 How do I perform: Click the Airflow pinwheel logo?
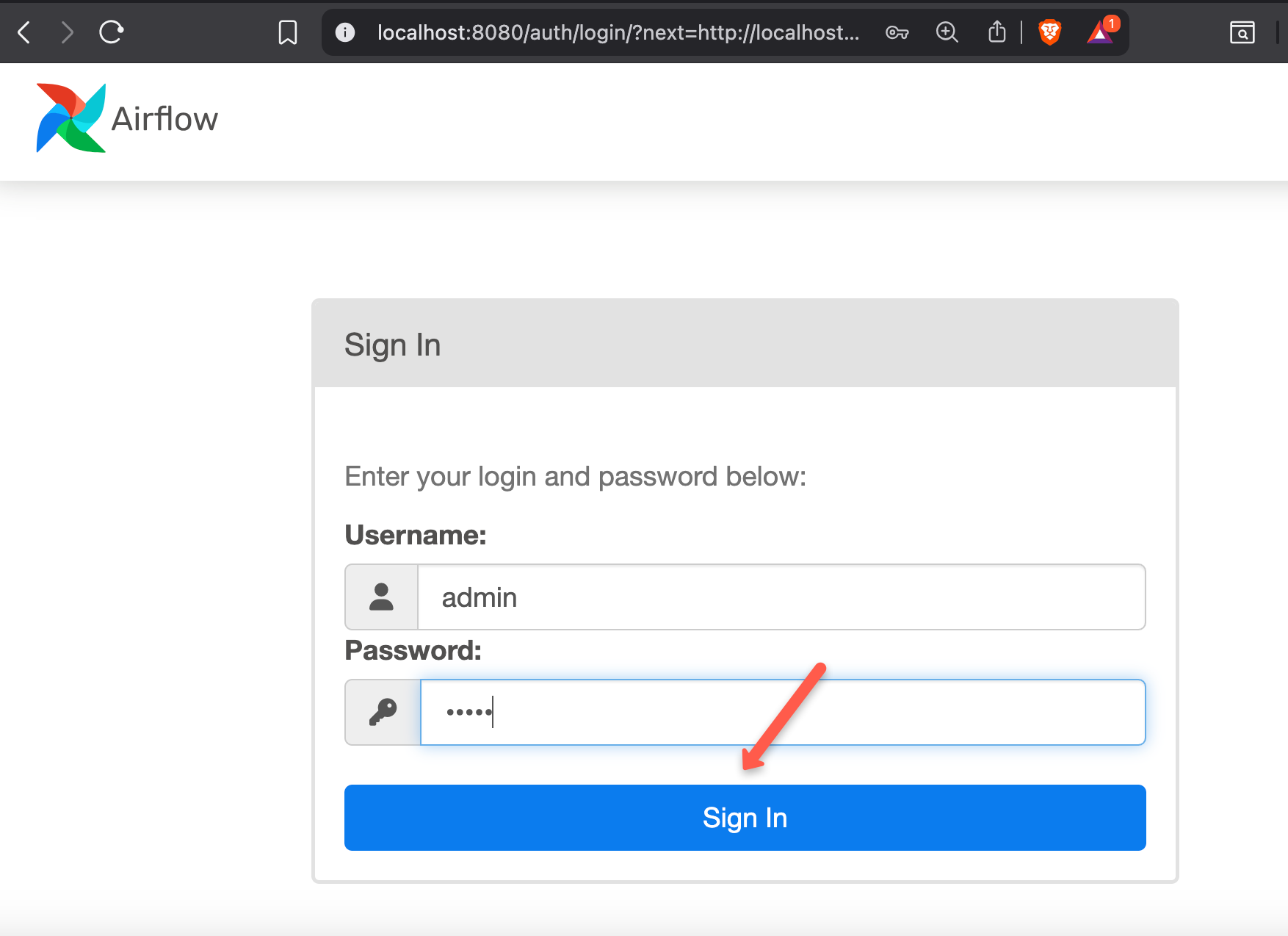tap(71, 118)
